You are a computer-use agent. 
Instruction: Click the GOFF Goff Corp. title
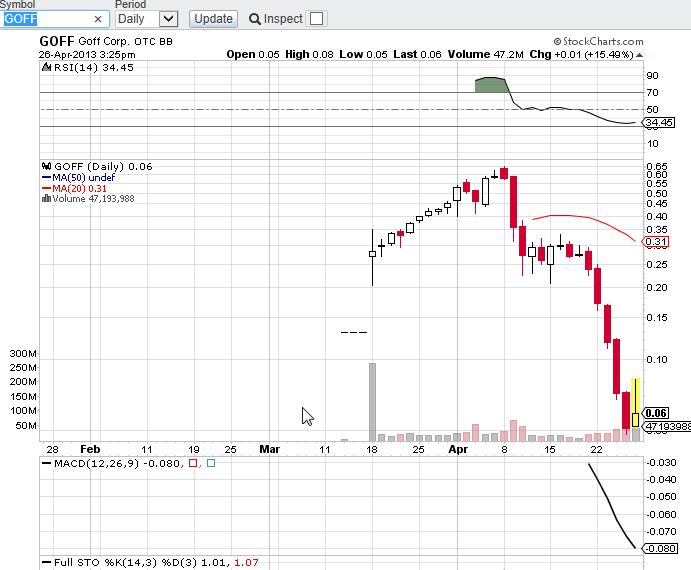click(106, 41)
